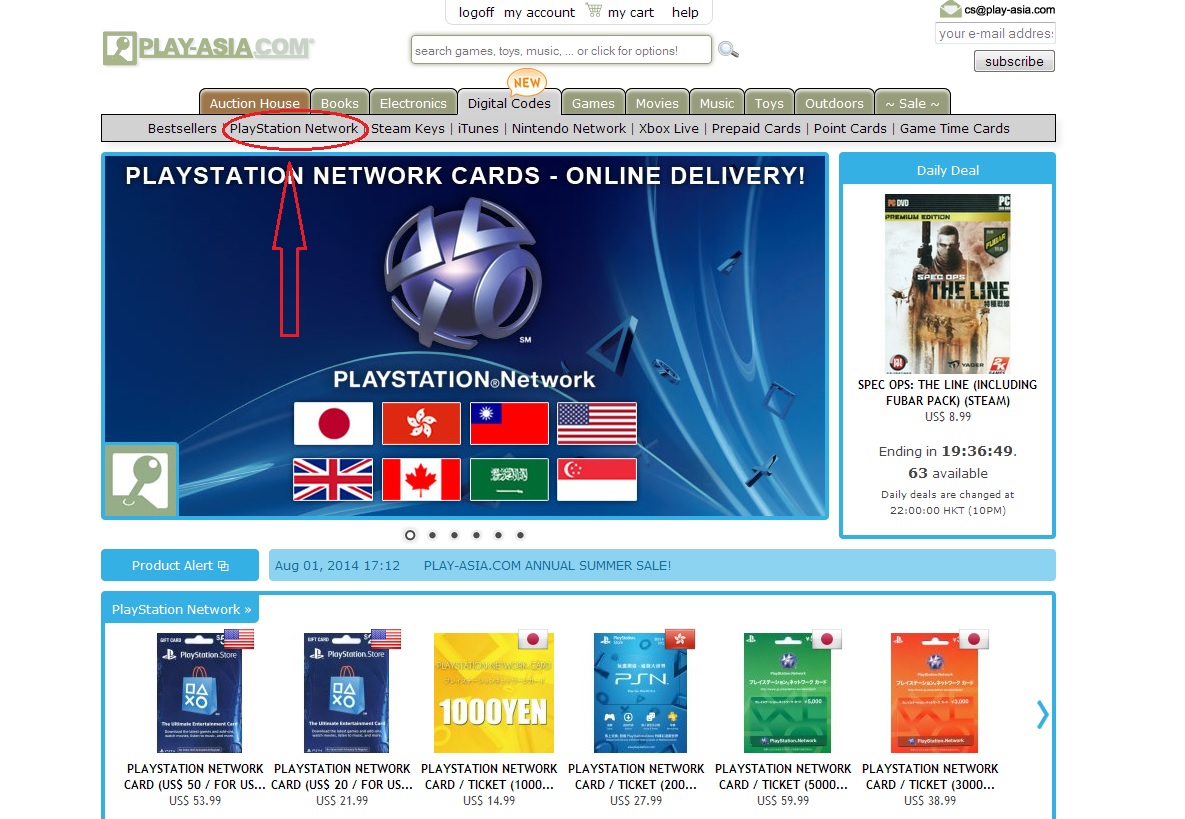1185x819 pixels.
Task: Select the Canada flag on banner
Action: coord(421,479)
